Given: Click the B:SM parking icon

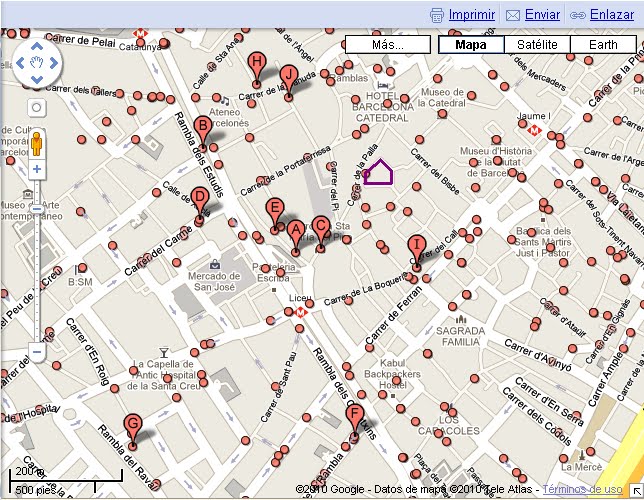Looking at the screenshot, I should point(79,270).
